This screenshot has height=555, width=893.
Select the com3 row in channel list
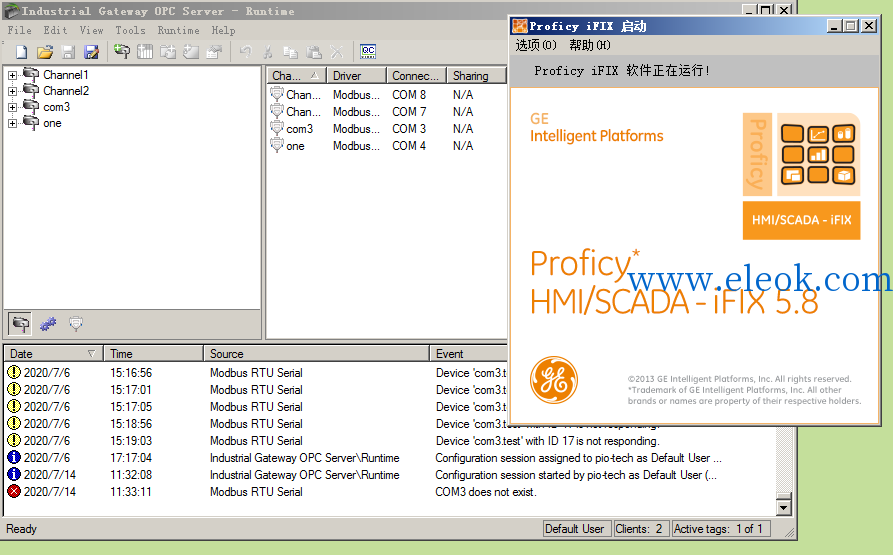click(387, 129)
